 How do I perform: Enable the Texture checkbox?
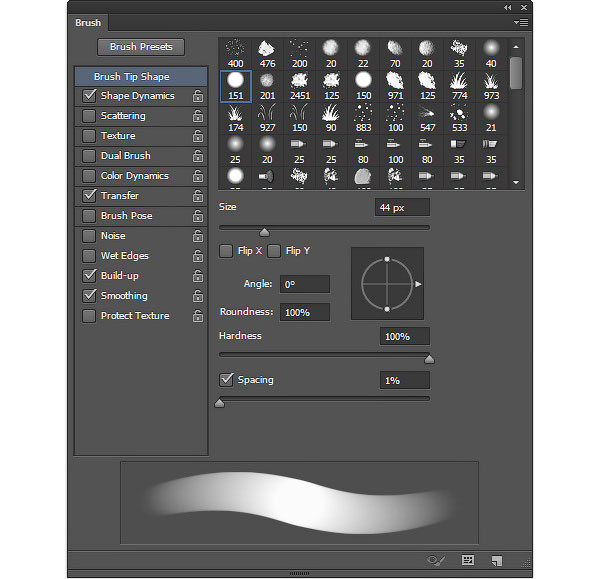tap(89, 135)
